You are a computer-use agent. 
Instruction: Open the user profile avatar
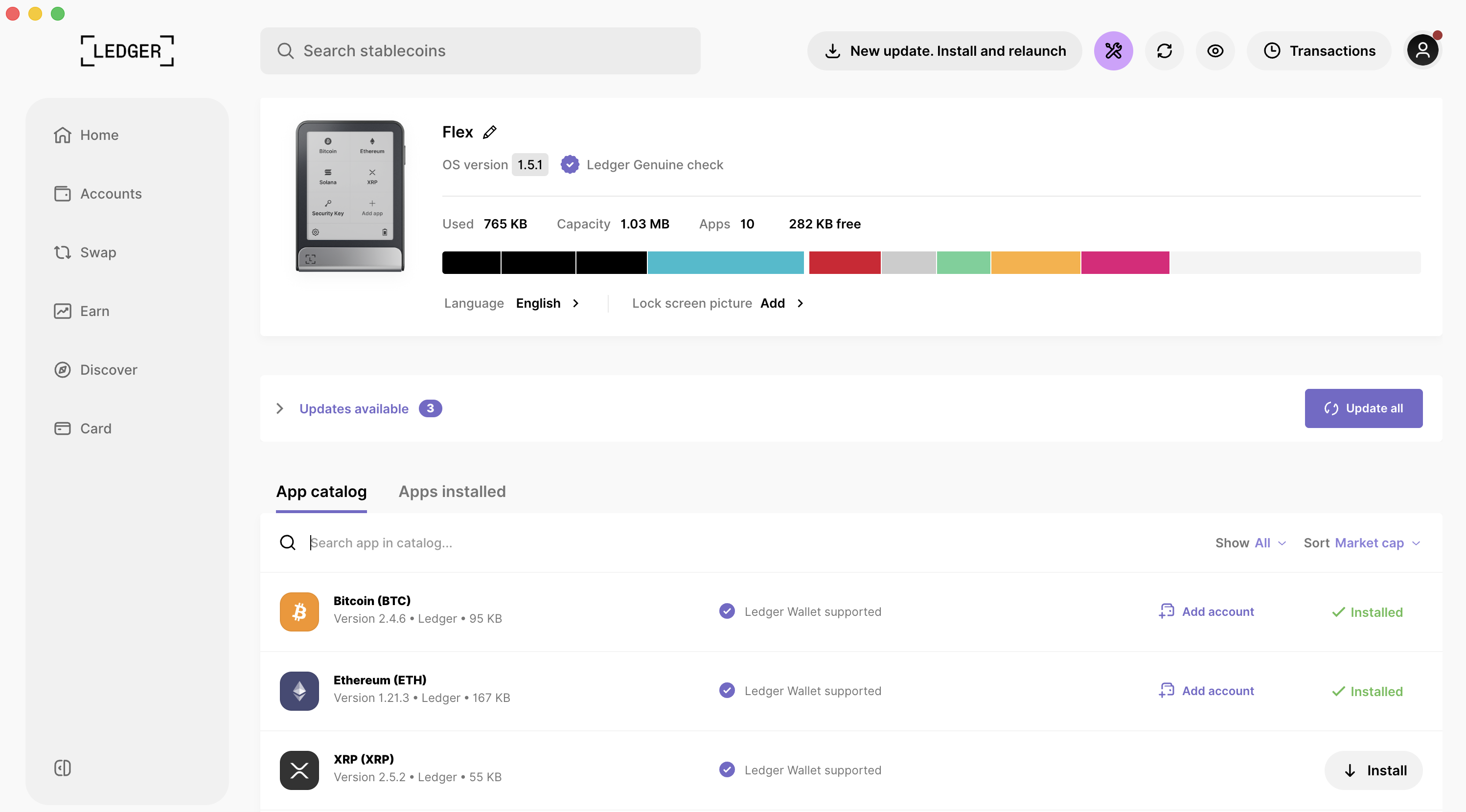pos(1422,51)
